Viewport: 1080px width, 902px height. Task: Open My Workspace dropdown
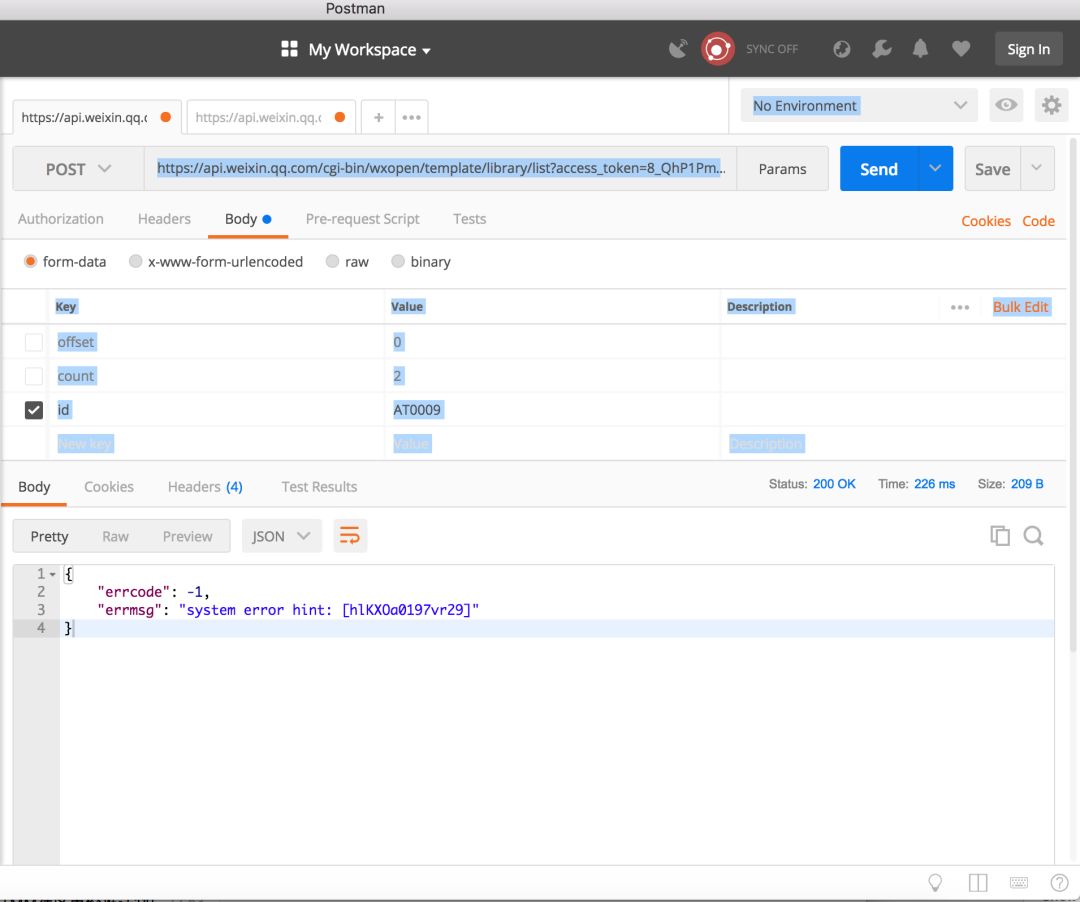tap(369, 50)
